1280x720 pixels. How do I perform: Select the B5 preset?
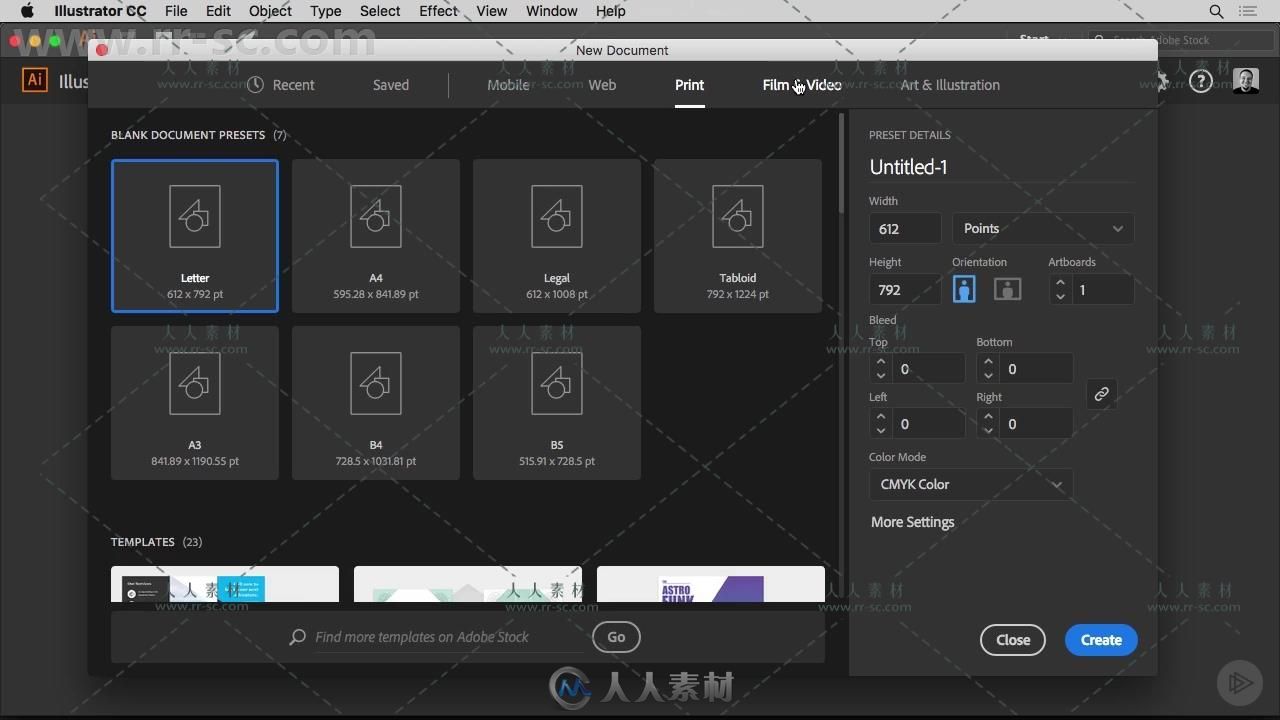tap(557, 403)
